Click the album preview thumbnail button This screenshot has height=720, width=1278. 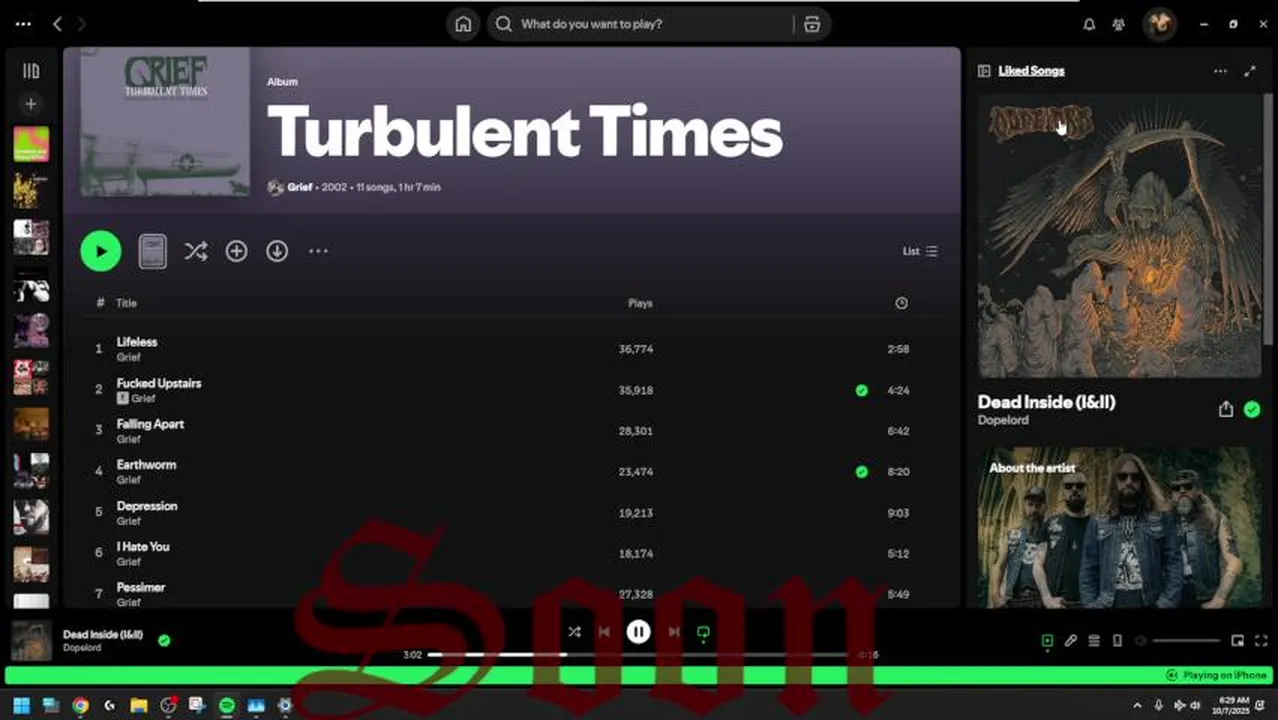[x=152, y=251]
